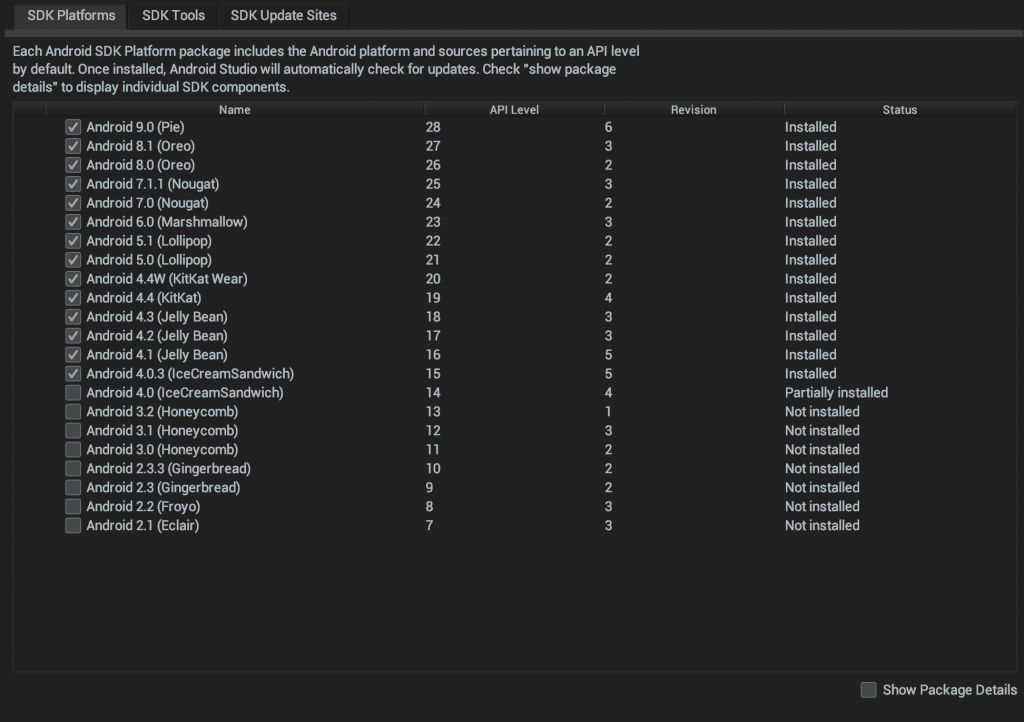Uncheck Android 4.2 (Jelly Bean) checkbox
The image size is (1024, 722).
pos(72,336)
